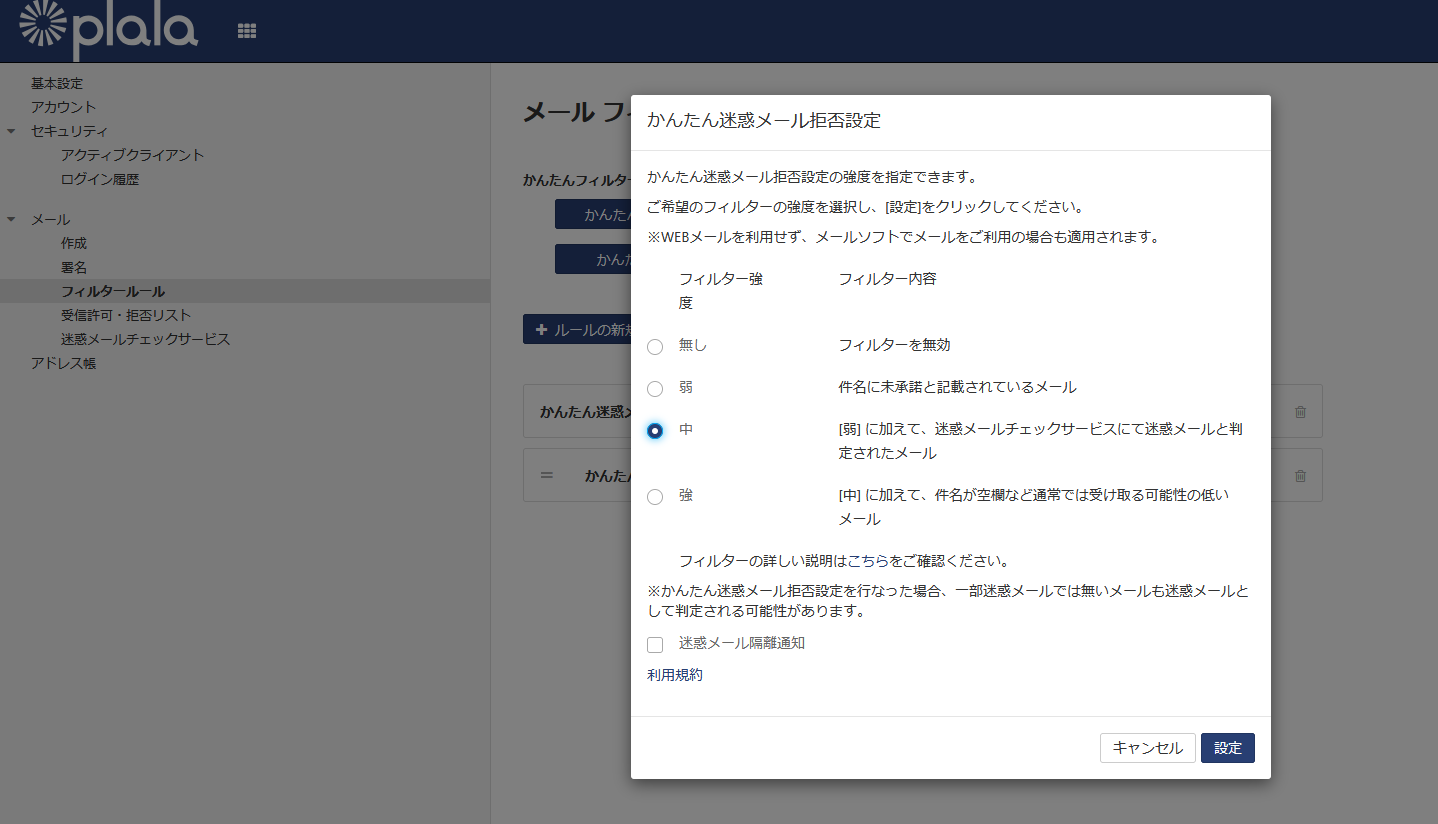Viewport: 1438px width, 824px height.
Task: Open アドレス帳 from the sidebar
Action: pos(66,363)
